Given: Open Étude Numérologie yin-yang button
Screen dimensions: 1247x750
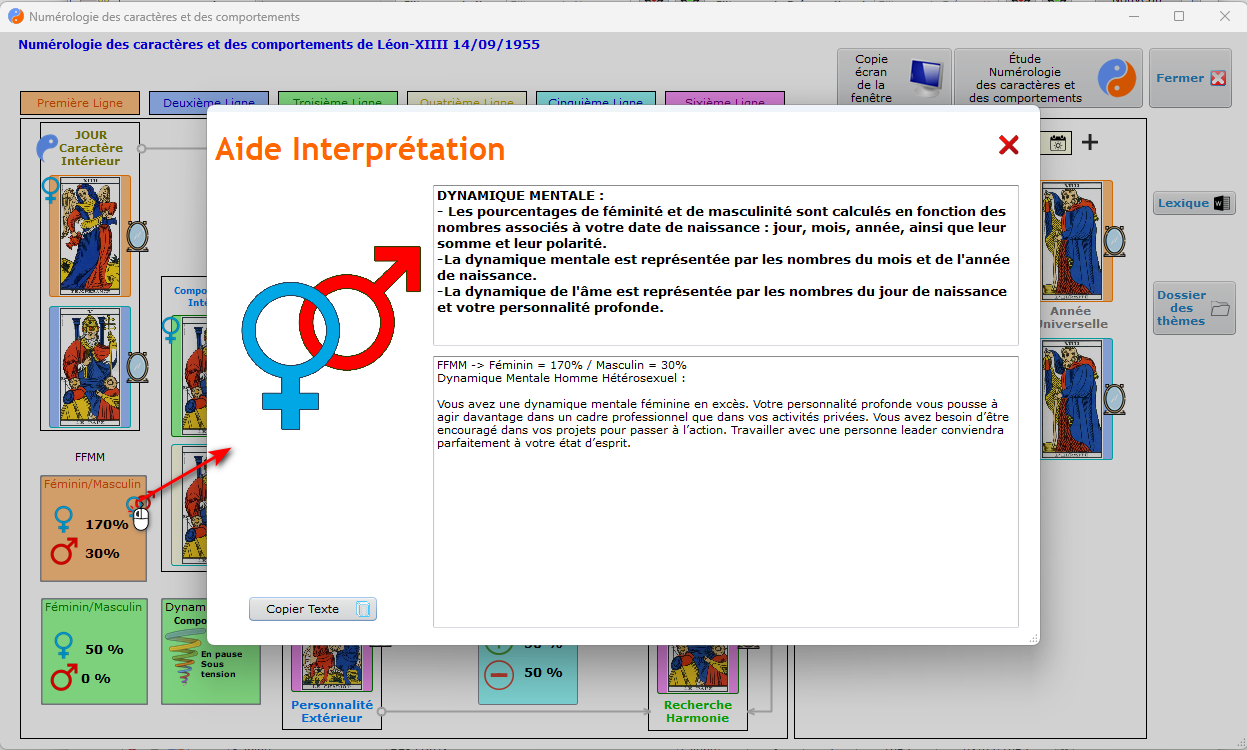Looking at the screenshot, I should pos(1047,78).
